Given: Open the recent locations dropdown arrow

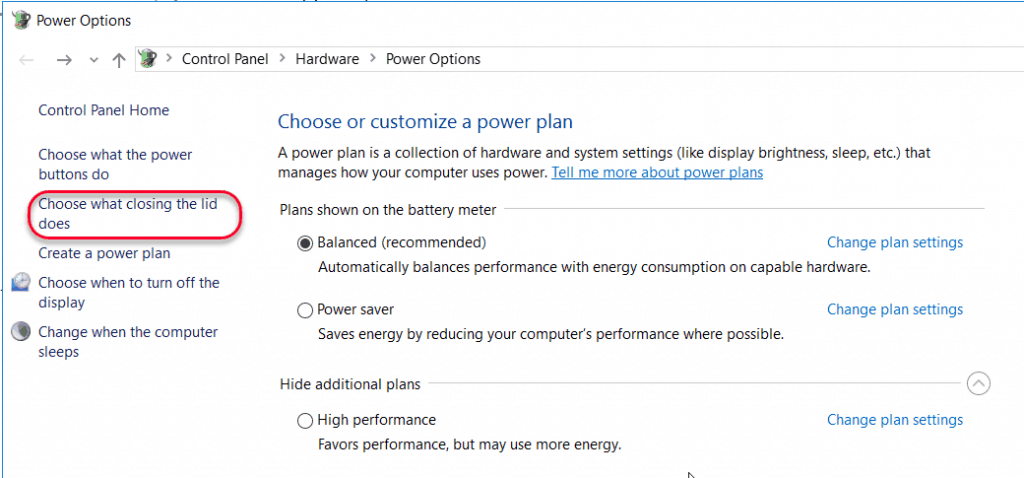Looking at the screenshot, I should (x=93, y=60).
